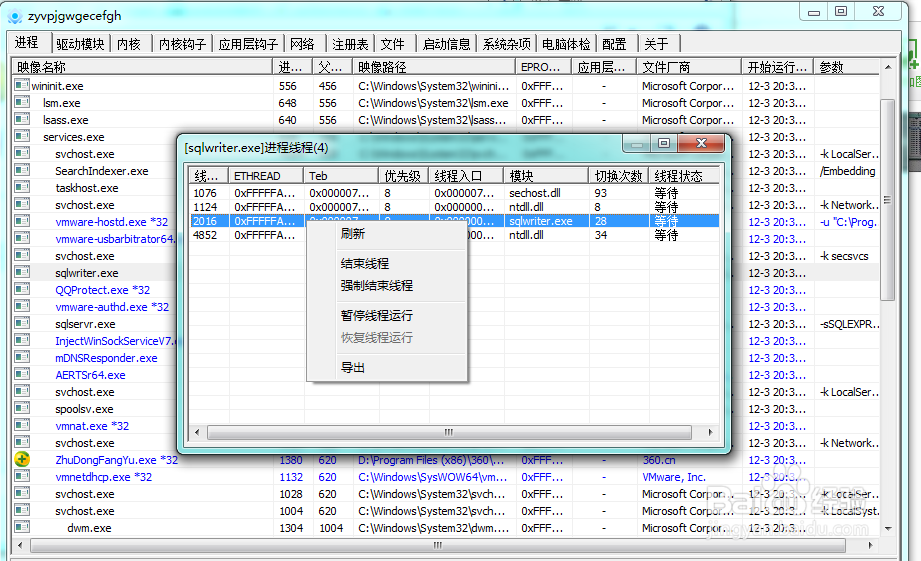Click the process icon beside vmnat.exe
Viewport: 921px width, 561px height.
(22, 426)
